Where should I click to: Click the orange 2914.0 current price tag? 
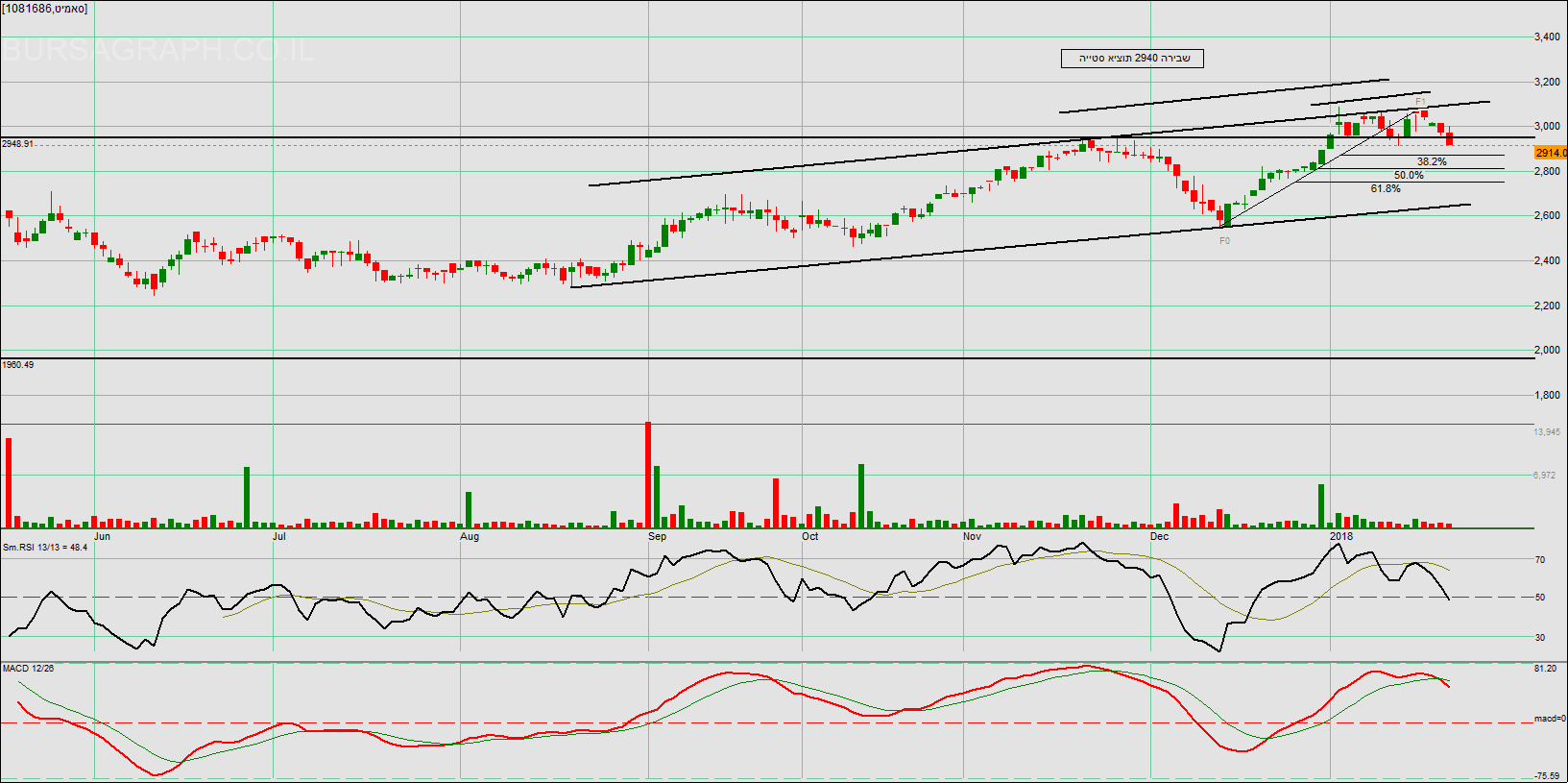pyautogui.click(x=1551, y=153)
